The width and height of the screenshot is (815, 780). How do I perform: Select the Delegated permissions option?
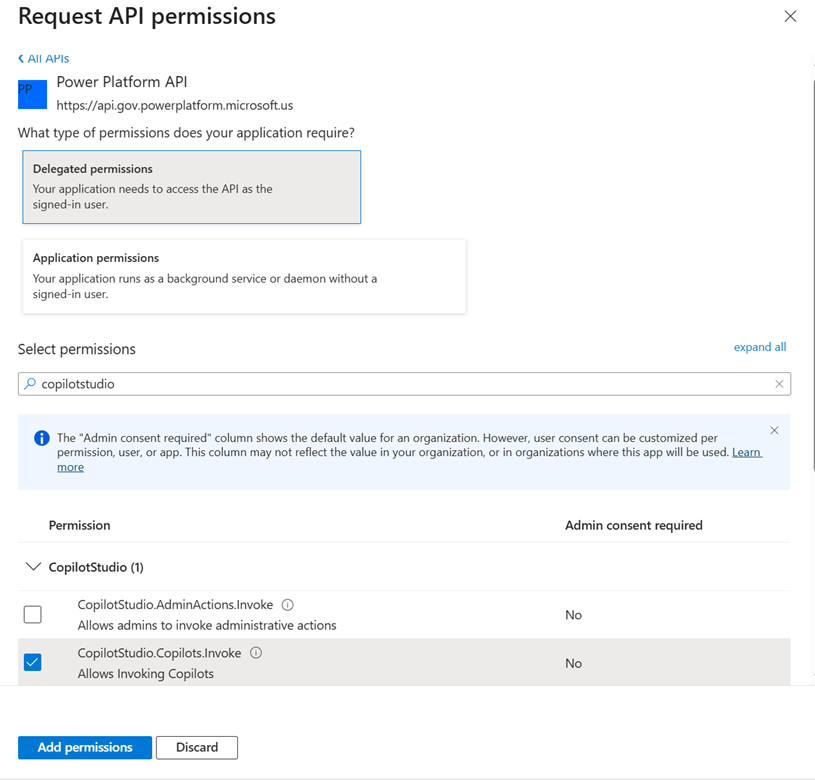[191, 187]
